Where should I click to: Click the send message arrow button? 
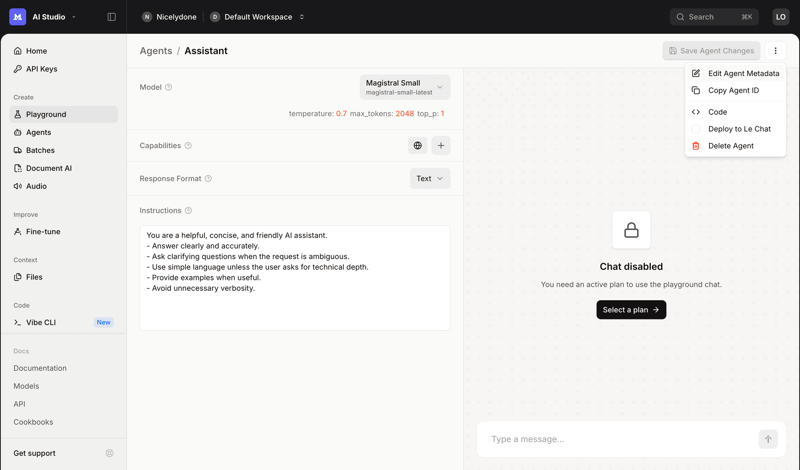768,439
